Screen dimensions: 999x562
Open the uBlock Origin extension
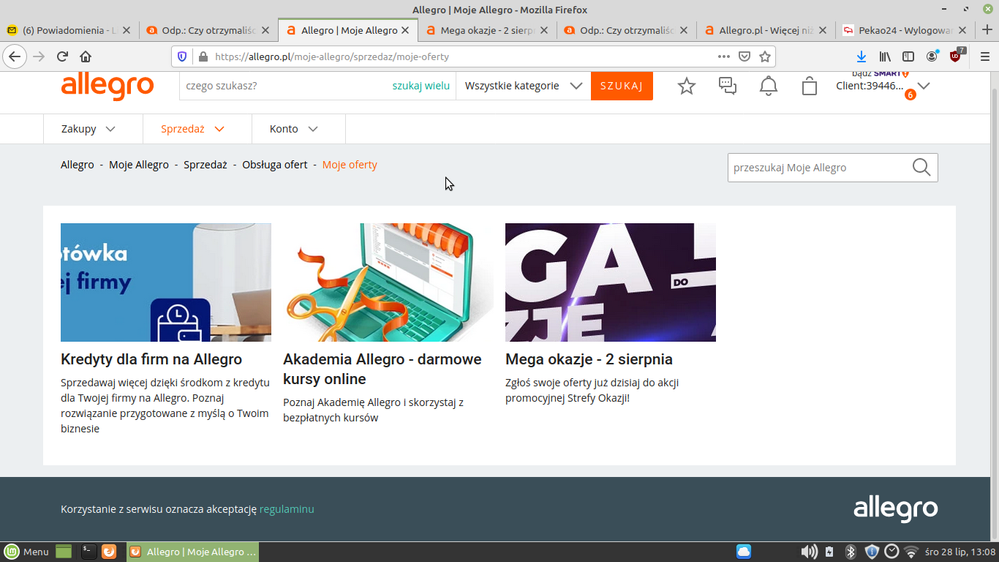click(x=956, y=56)
